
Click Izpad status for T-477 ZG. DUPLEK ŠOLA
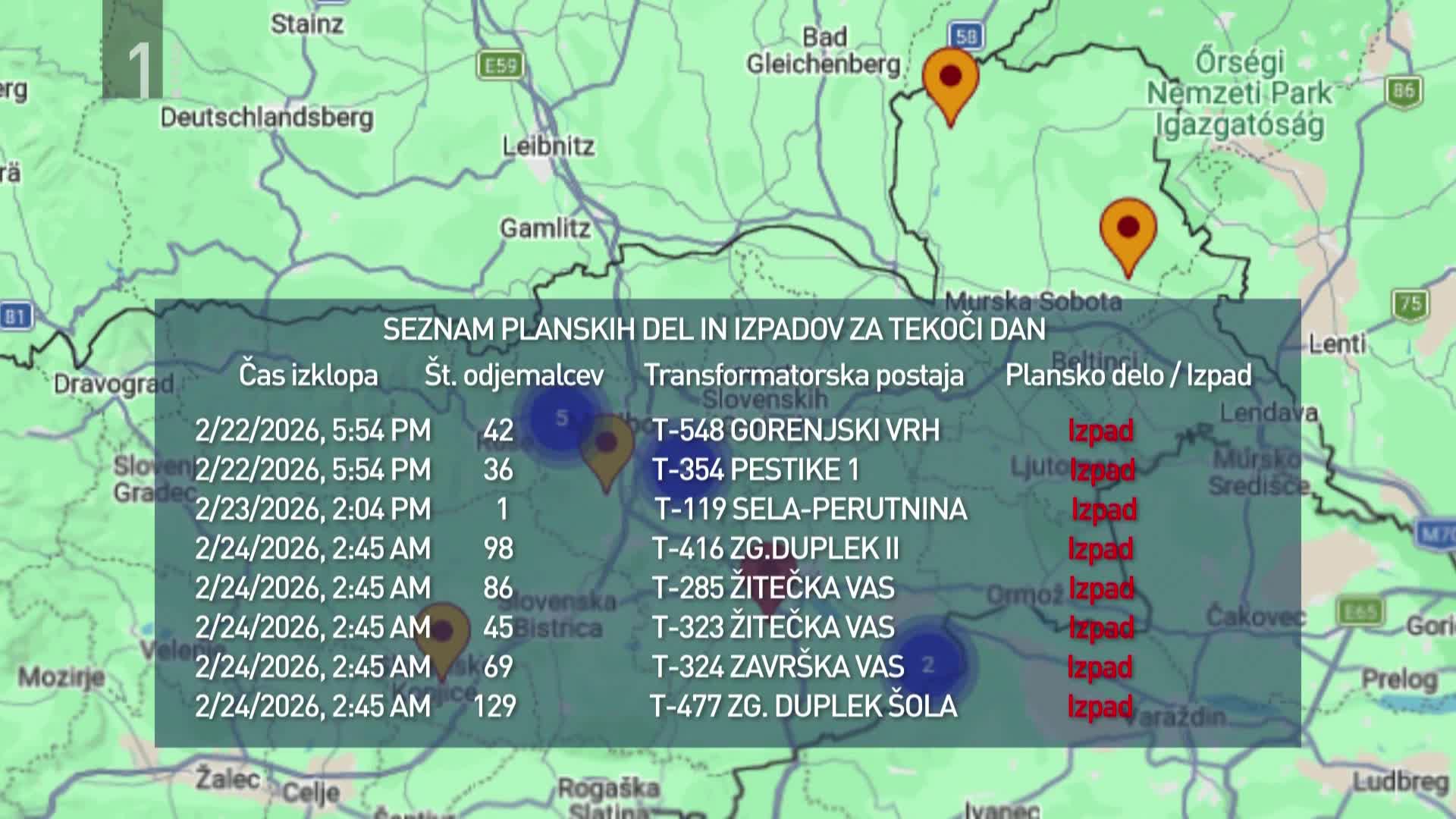1100,706
